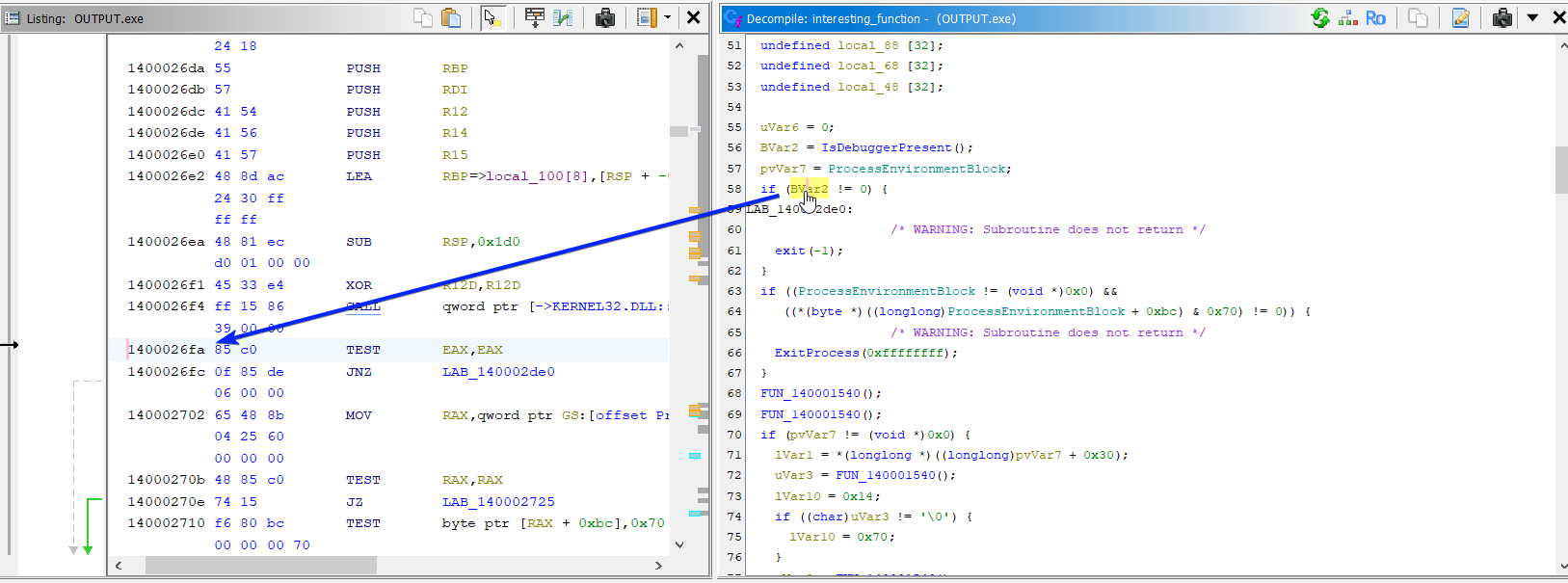Toggle mouse hover popups in Listing

492,17
